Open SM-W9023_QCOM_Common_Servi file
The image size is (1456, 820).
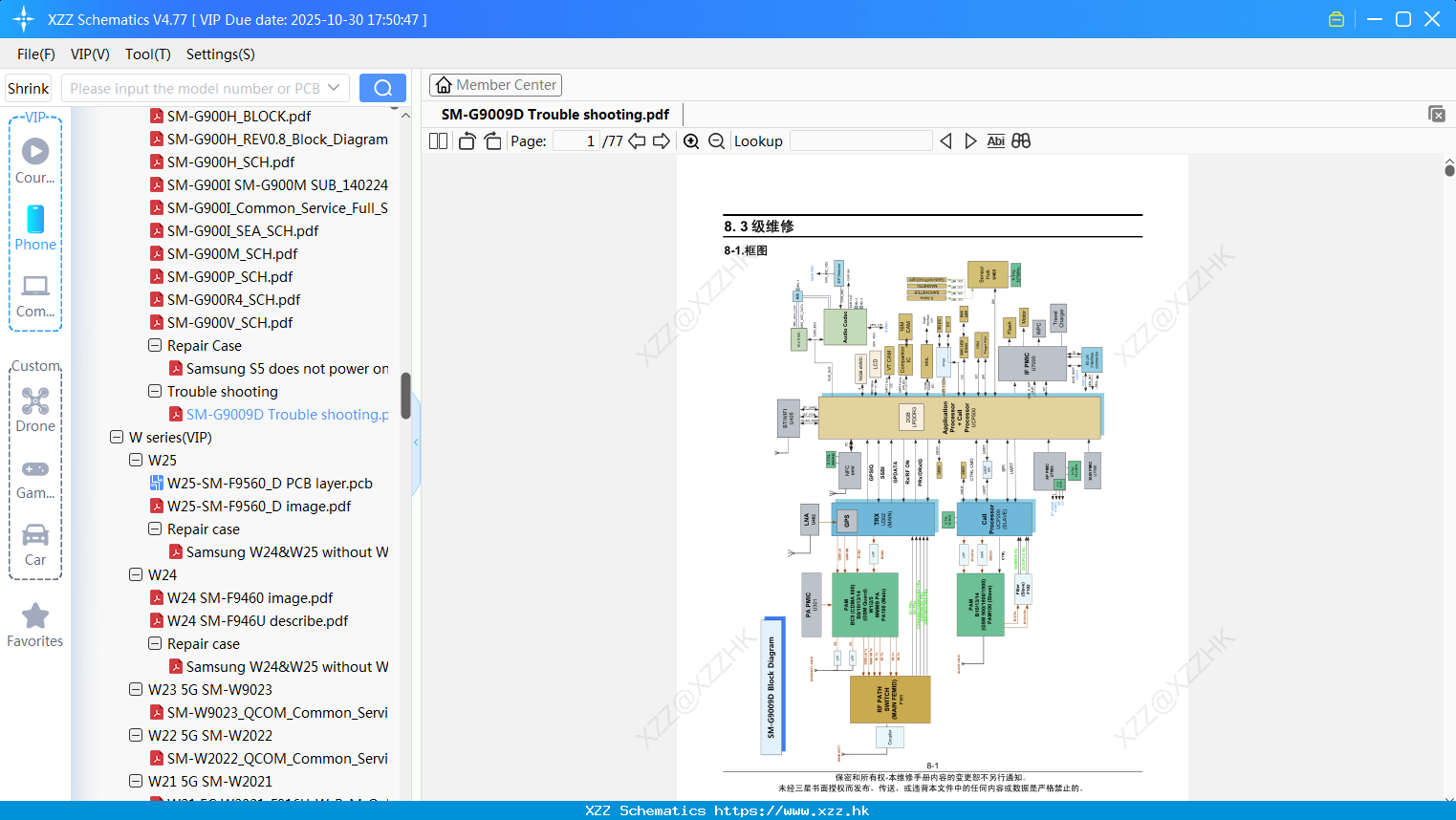[277, 713]
